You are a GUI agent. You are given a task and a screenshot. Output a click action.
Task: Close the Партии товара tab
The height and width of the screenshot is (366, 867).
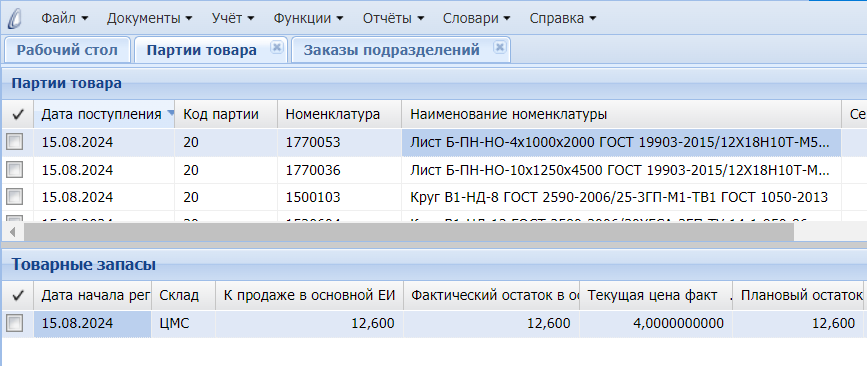click(x=276, y=48)
